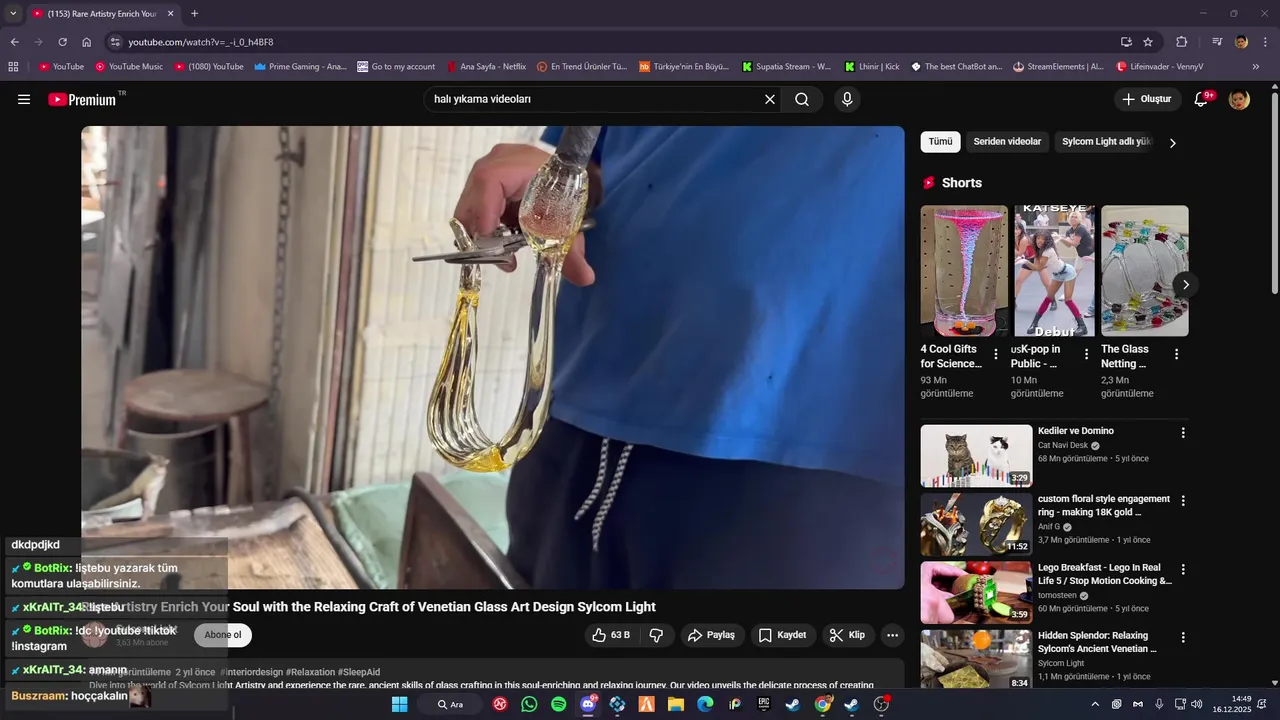Click the volume icon in system tray
This screenshot has height=720, width=1280.
pos(1197,704)
